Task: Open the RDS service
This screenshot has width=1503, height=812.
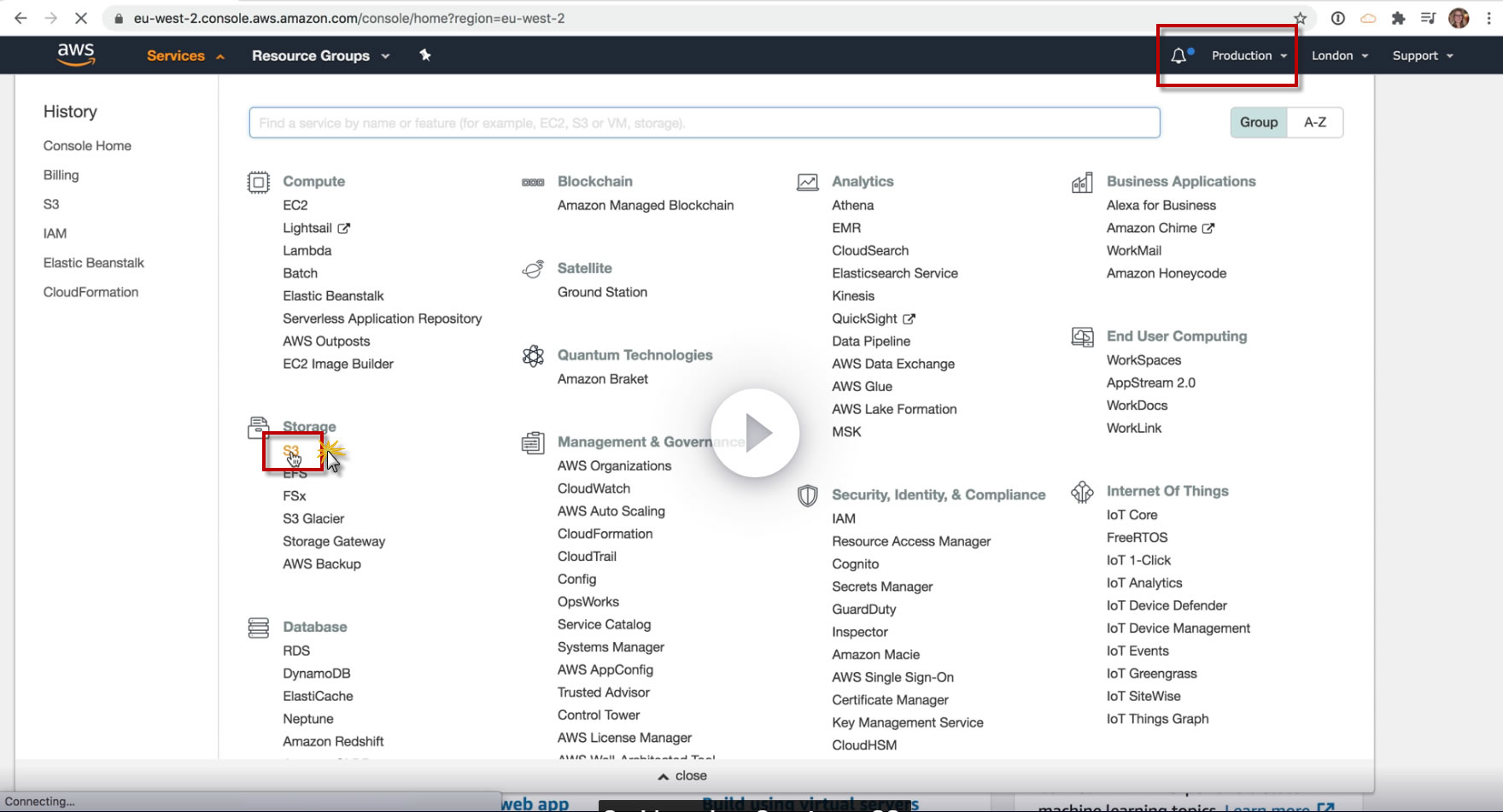Action: click(296, 651)
